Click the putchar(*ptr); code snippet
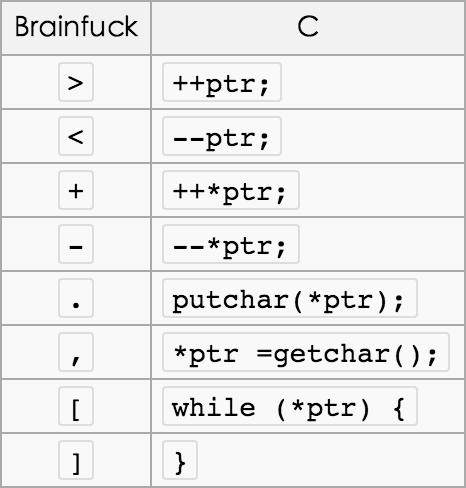 (290, 298)
